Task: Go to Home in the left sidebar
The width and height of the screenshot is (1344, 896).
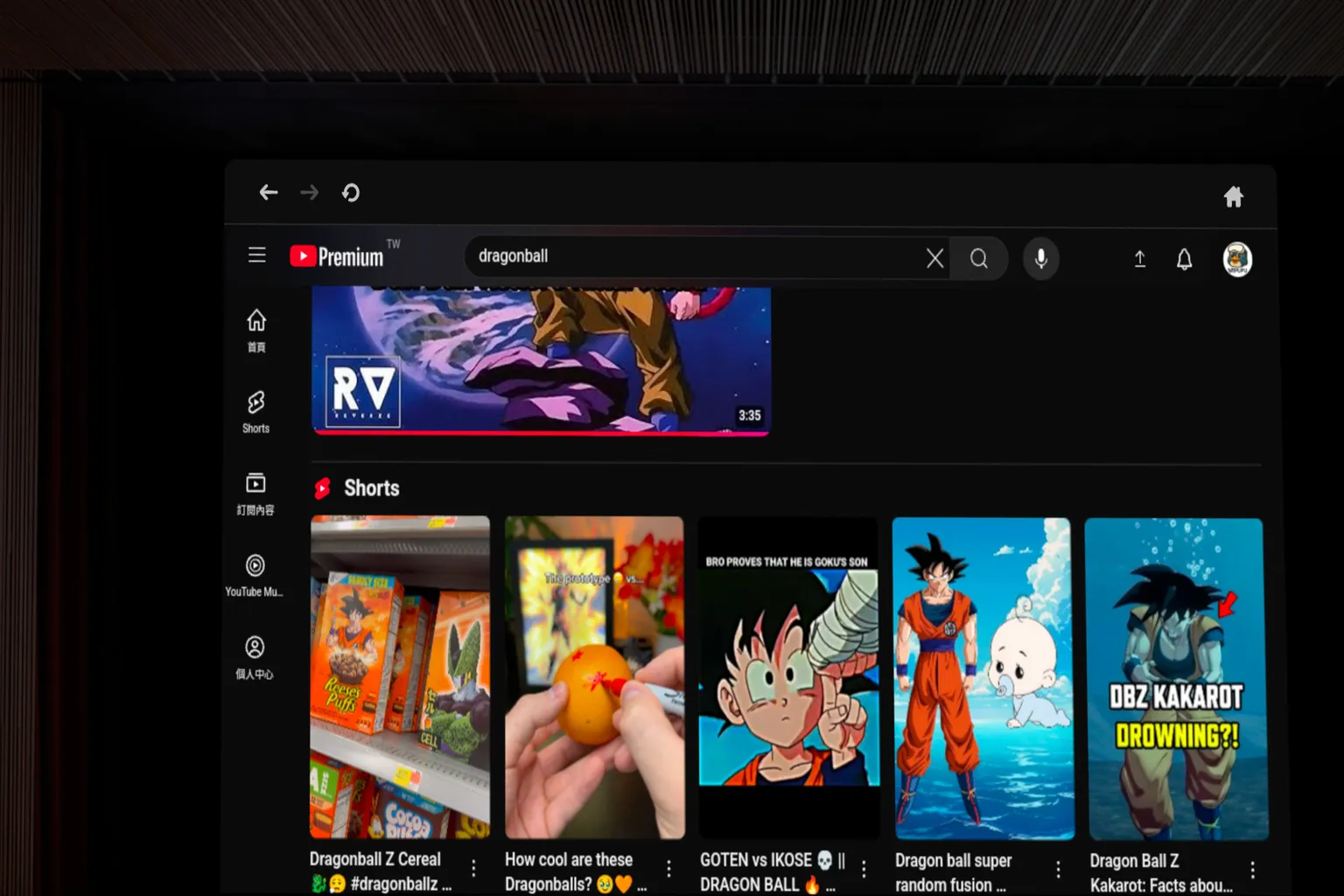Action: point(255,331)
